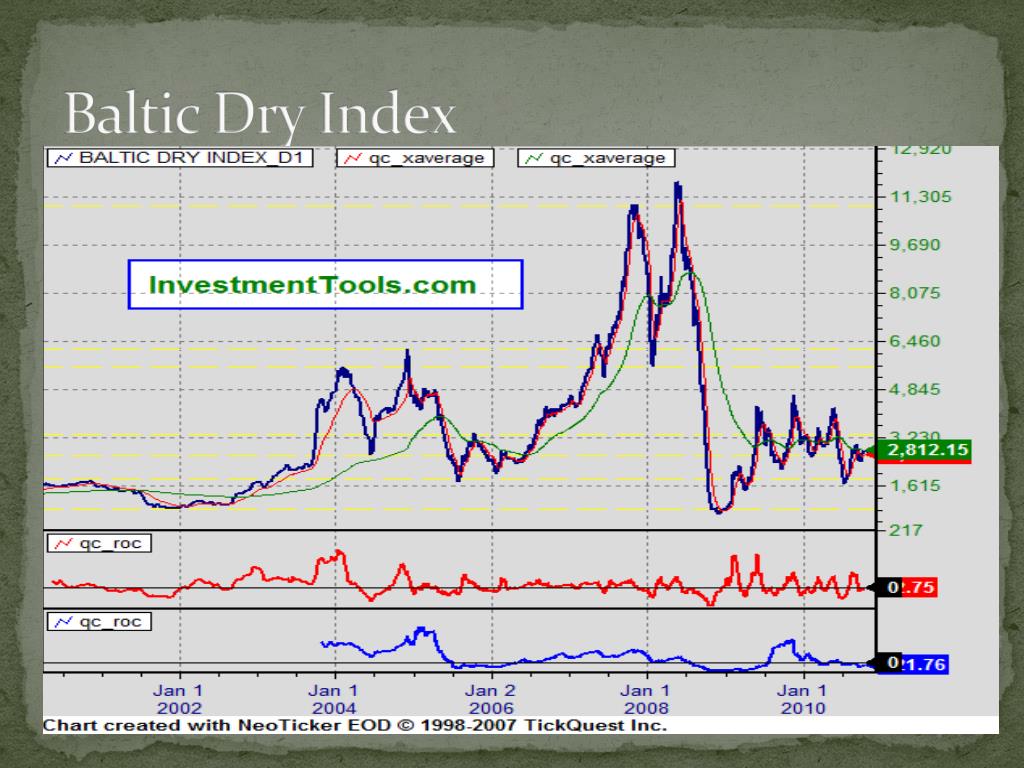Click the 8,075 price axis label
The height and width of the screenshot is (768, 1024).
(915, 293)
